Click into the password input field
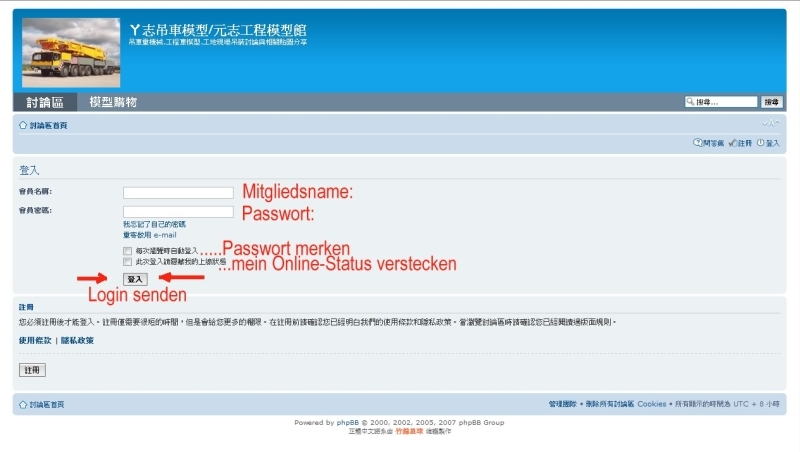The image size is (800, 452). click(x=178, y=212)
